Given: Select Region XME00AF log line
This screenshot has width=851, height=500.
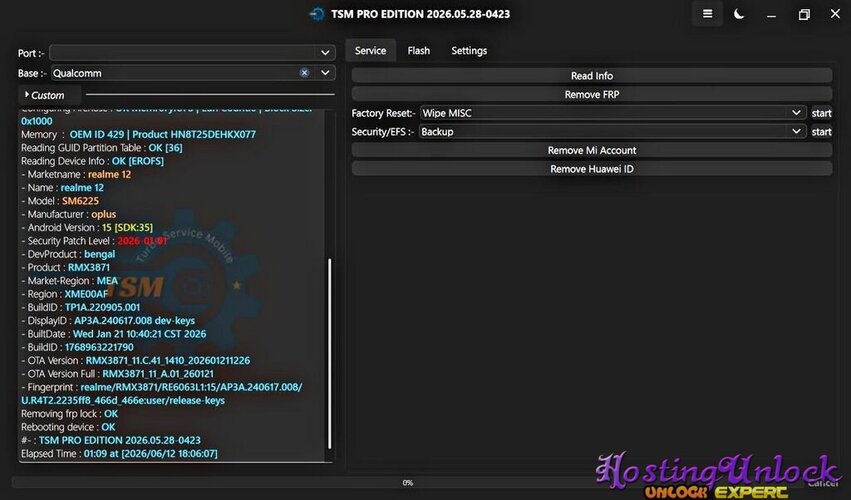Looking at the screenshot, I should click(64, 294).
